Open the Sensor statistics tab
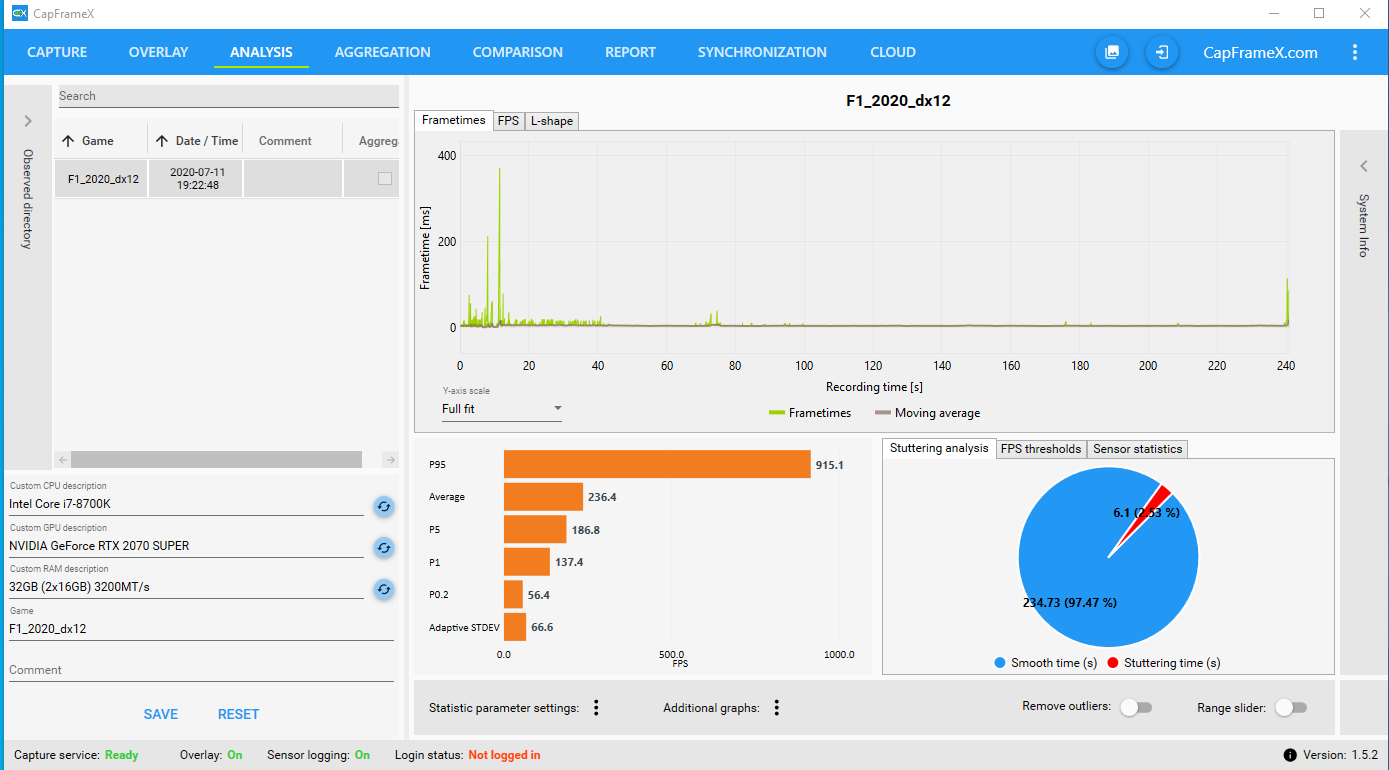This screenshot has height=770, width=1389. [1138, 449]
